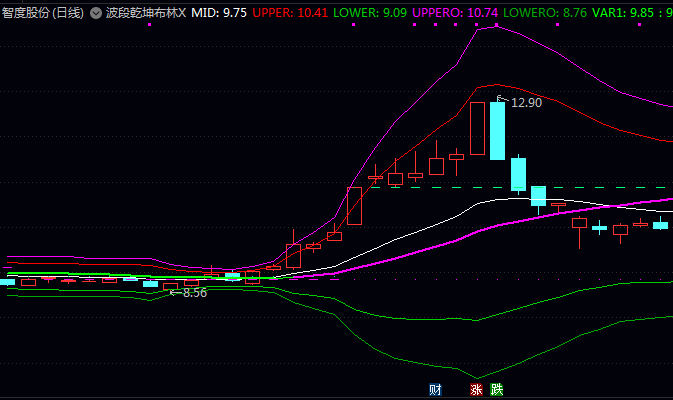Click the 智度股份 (日线) stock title
The image size is (673, 400).
coord(42,14)
